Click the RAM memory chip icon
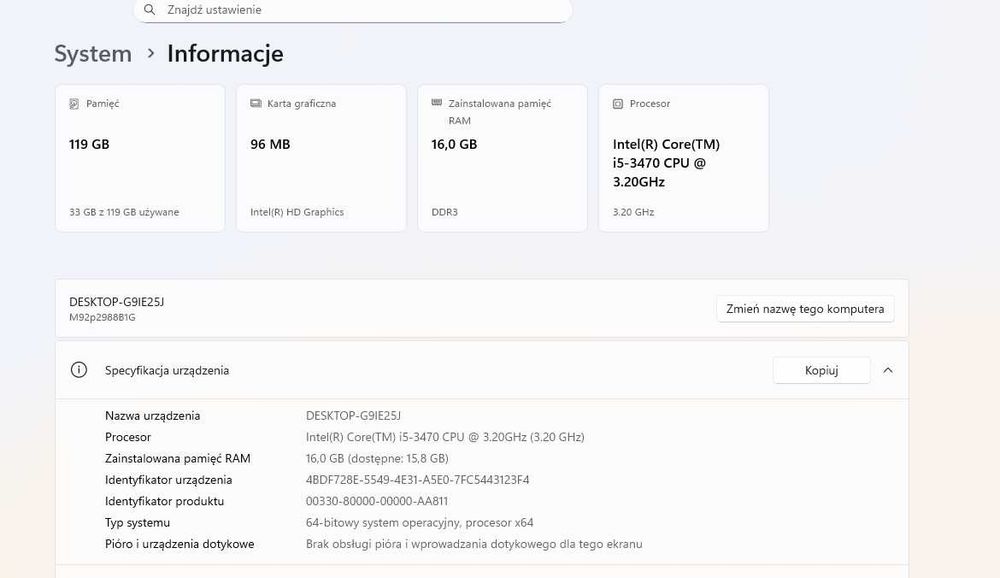1000x578 pixels. (436, 103)
